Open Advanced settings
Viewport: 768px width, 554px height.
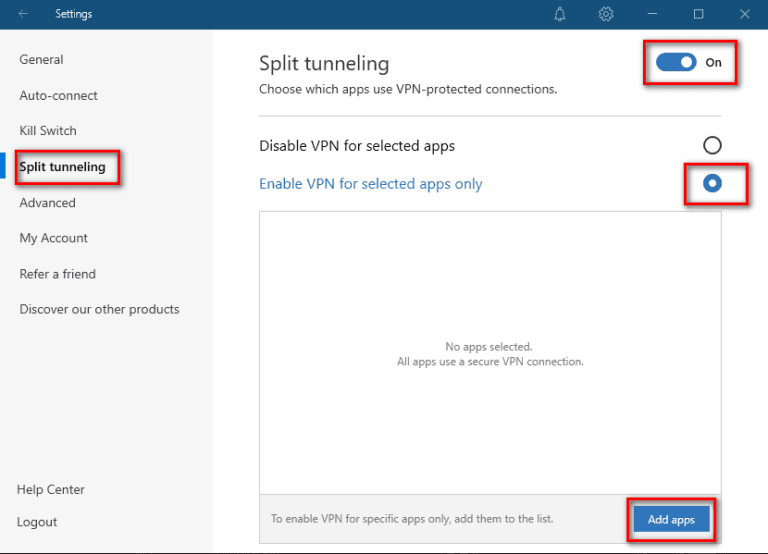pos(47,203)
